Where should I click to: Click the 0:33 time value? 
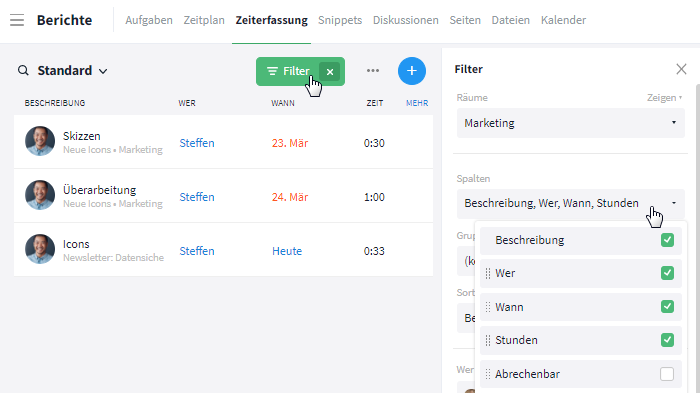374,251
